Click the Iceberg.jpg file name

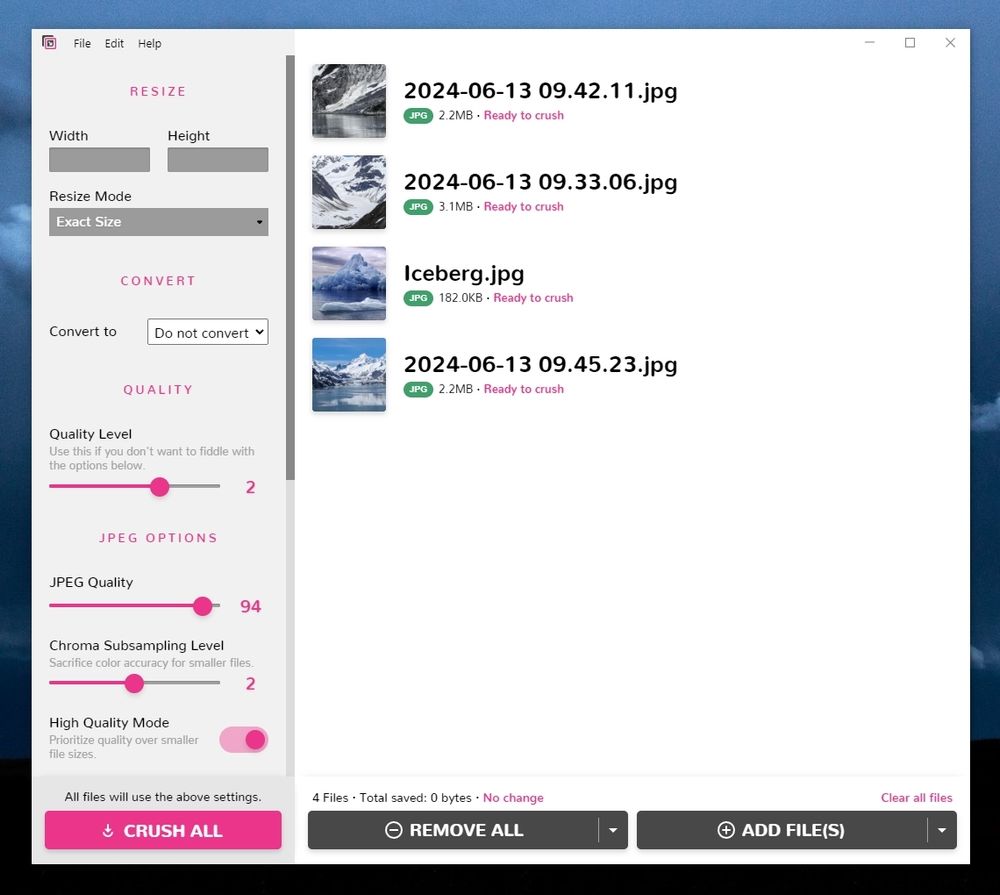(464, 273)
